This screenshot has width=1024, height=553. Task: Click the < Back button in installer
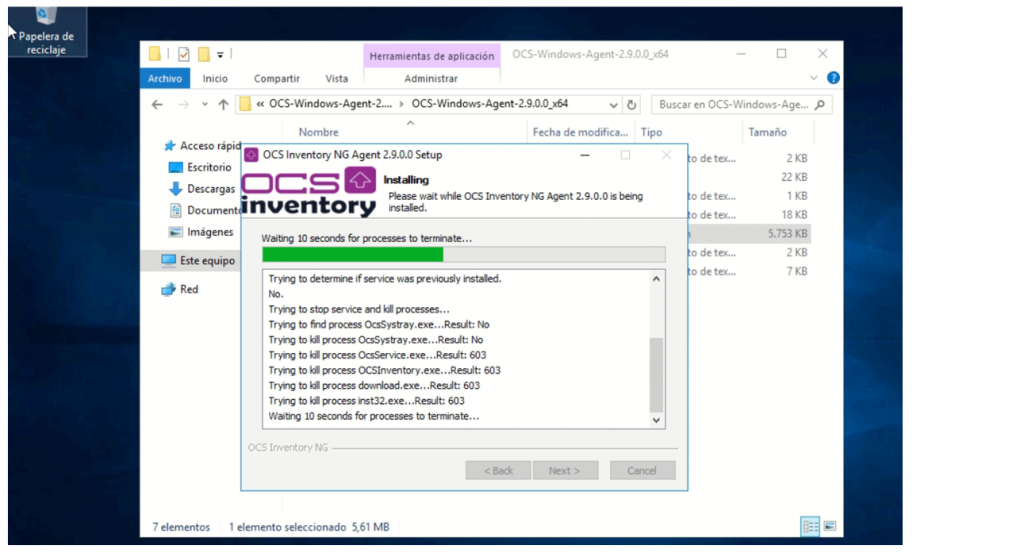[498, 471]
